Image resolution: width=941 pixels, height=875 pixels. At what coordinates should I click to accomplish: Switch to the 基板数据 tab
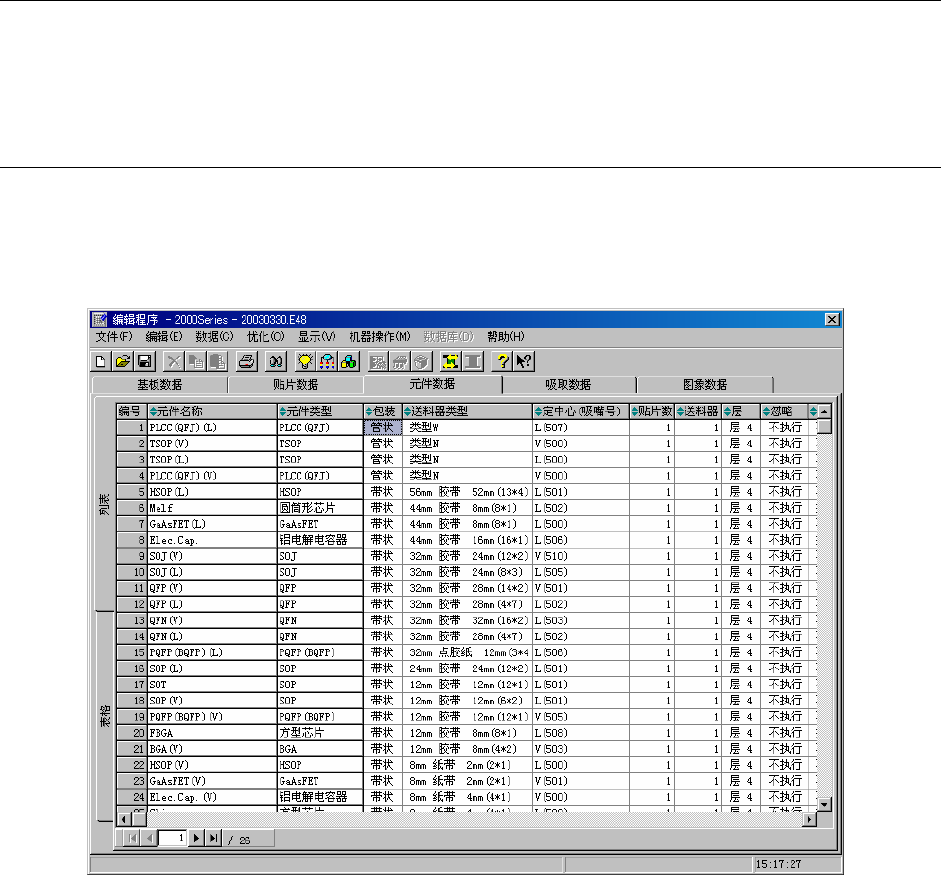pos(160,385)
